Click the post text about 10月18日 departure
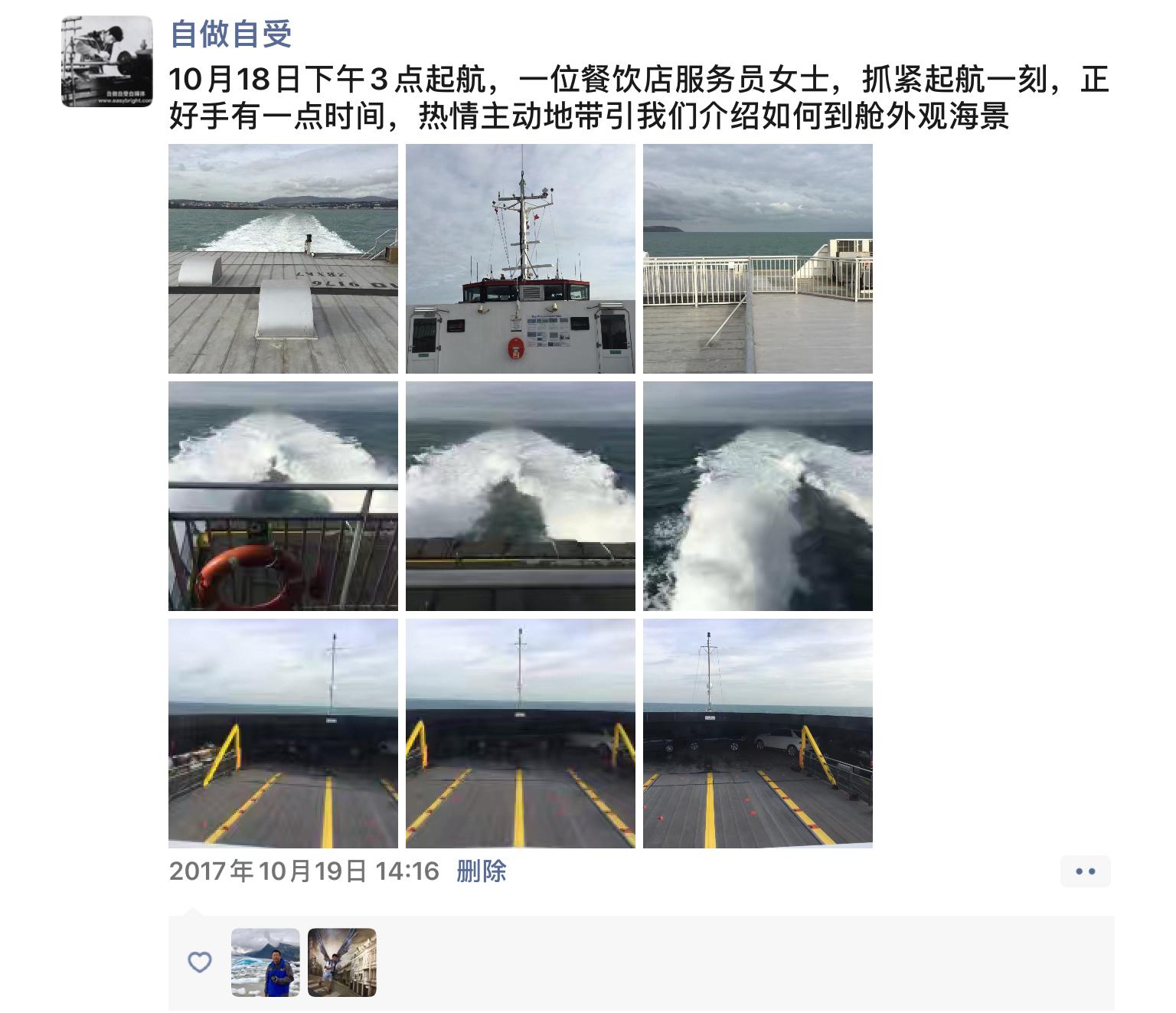Viewport: 1176px width, 1013px height. point(639,98)
